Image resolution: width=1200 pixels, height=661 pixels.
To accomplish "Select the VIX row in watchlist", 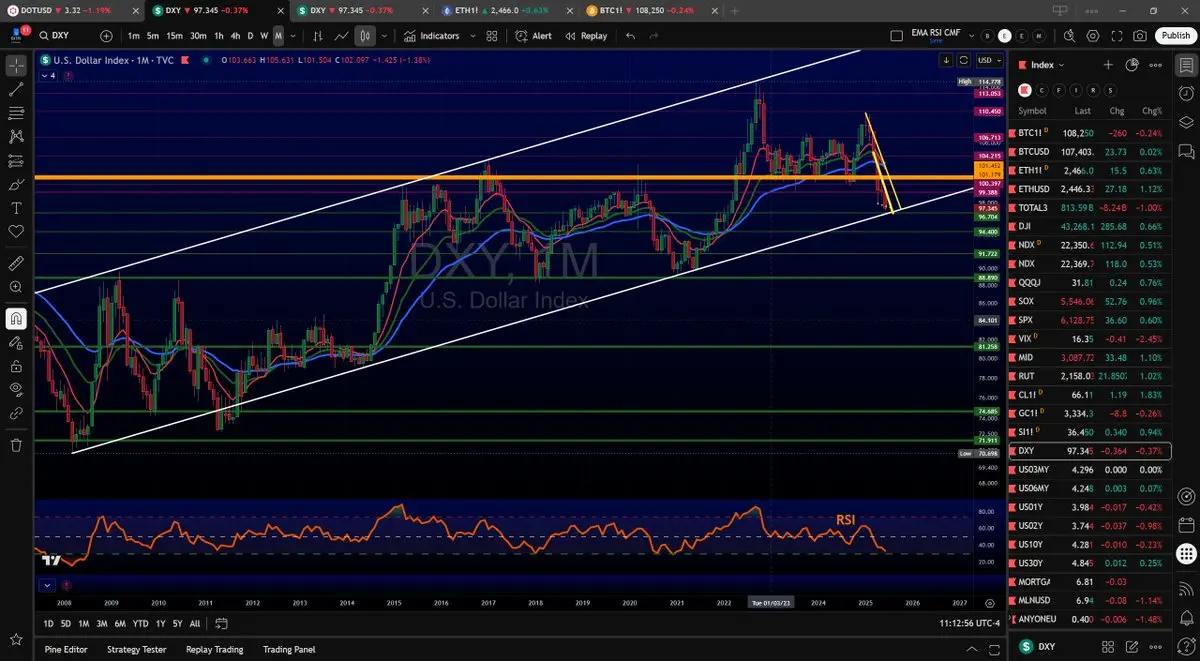I will tap(1090, 339).
